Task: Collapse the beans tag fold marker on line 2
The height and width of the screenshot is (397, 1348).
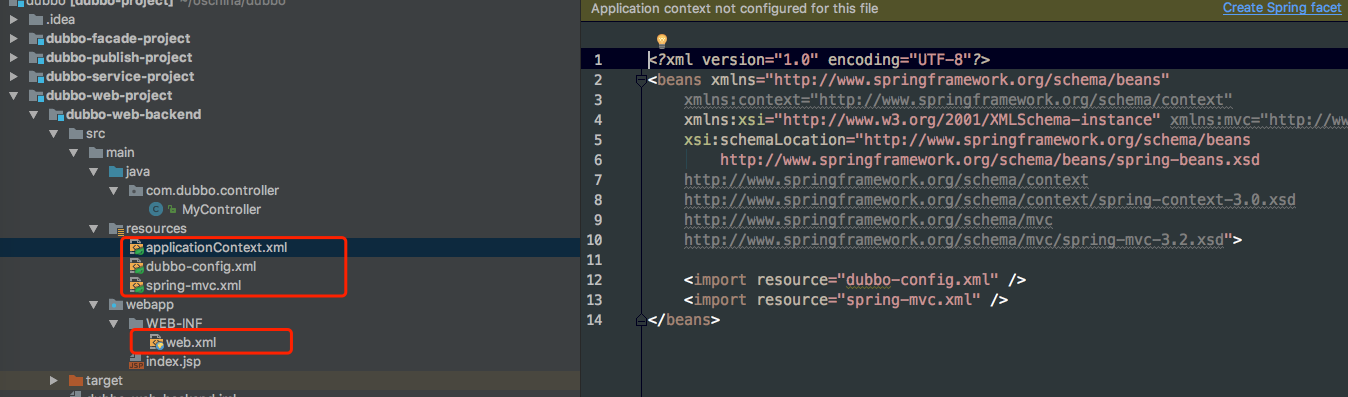Action: [641, 80]
